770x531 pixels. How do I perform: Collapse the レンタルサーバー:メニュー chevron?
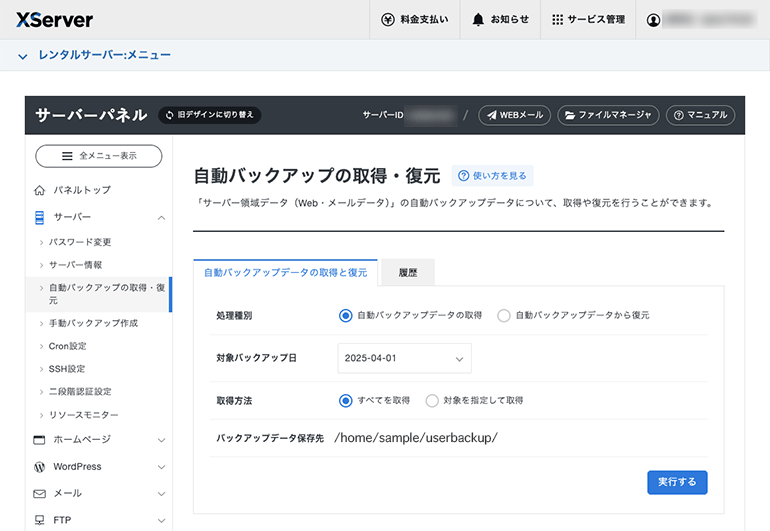click(23, 56)
